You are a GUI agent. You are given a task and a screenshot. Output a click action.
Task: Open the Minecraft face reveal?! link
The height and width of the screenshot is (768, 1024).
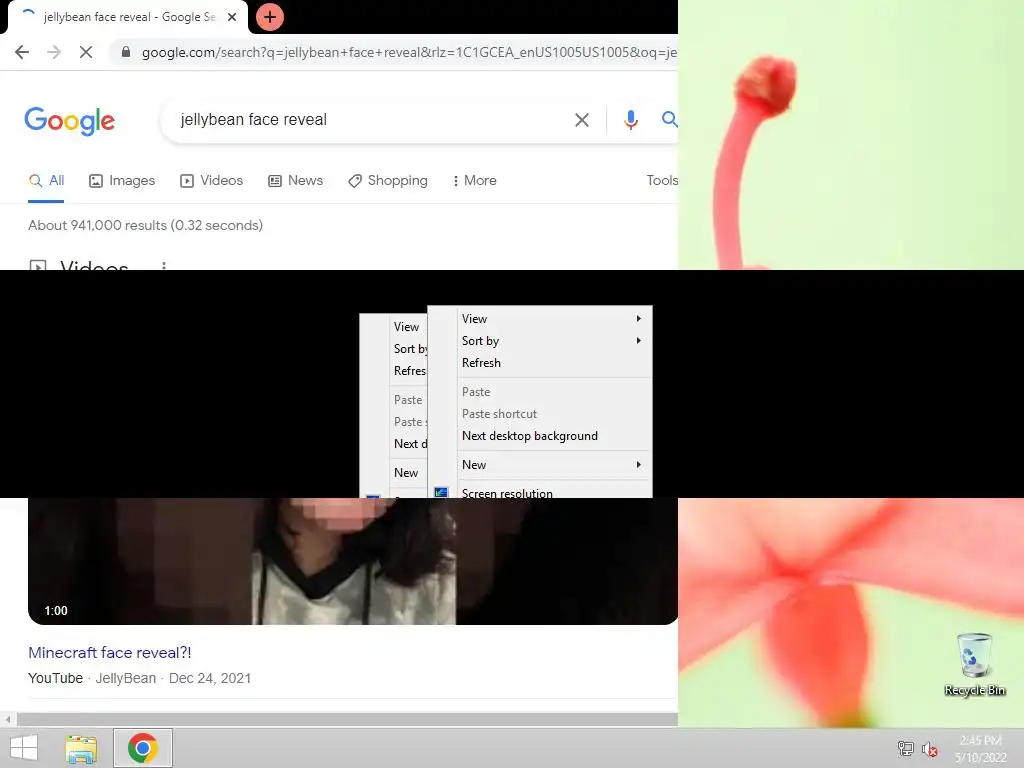click(x=110, y=652)
